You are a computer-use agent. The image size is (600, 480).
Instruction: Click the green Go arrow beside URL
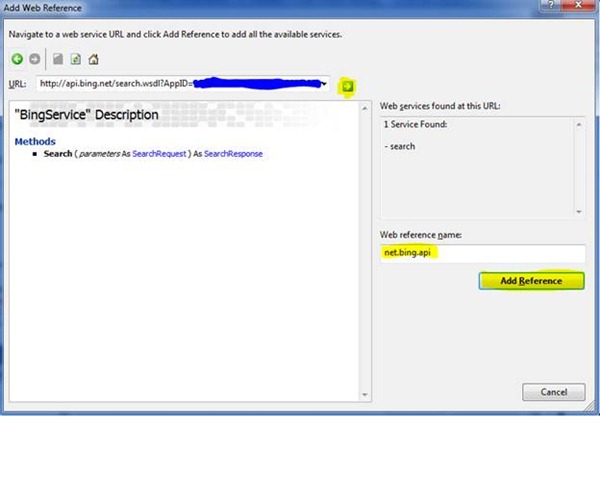[x=347, y=86]
